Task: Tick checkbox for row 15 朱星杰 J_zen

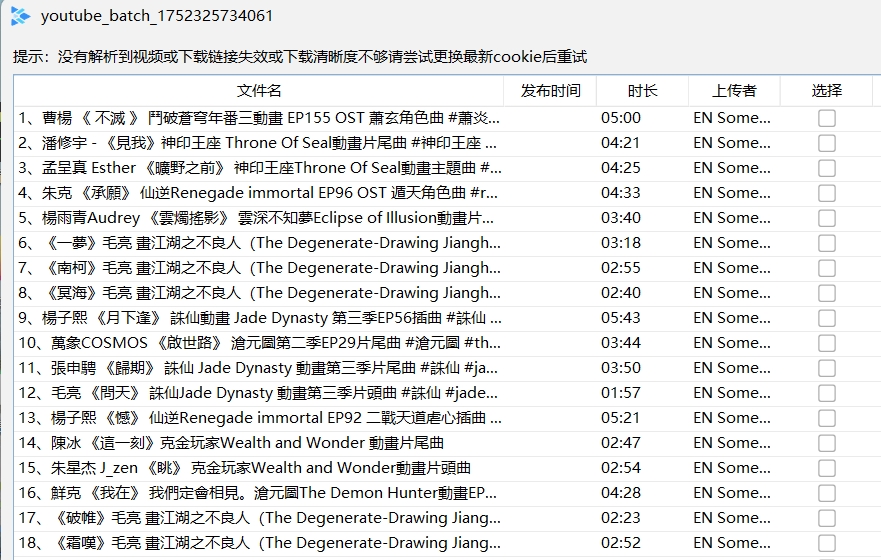Action: tap(826, 468)
